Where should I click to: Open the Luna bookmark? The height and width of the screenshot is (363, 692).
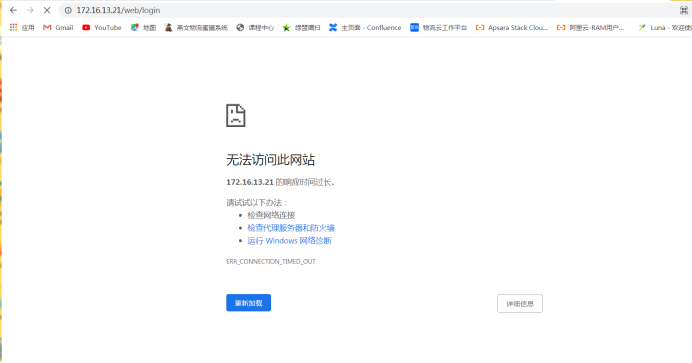(x=665, y=27)
